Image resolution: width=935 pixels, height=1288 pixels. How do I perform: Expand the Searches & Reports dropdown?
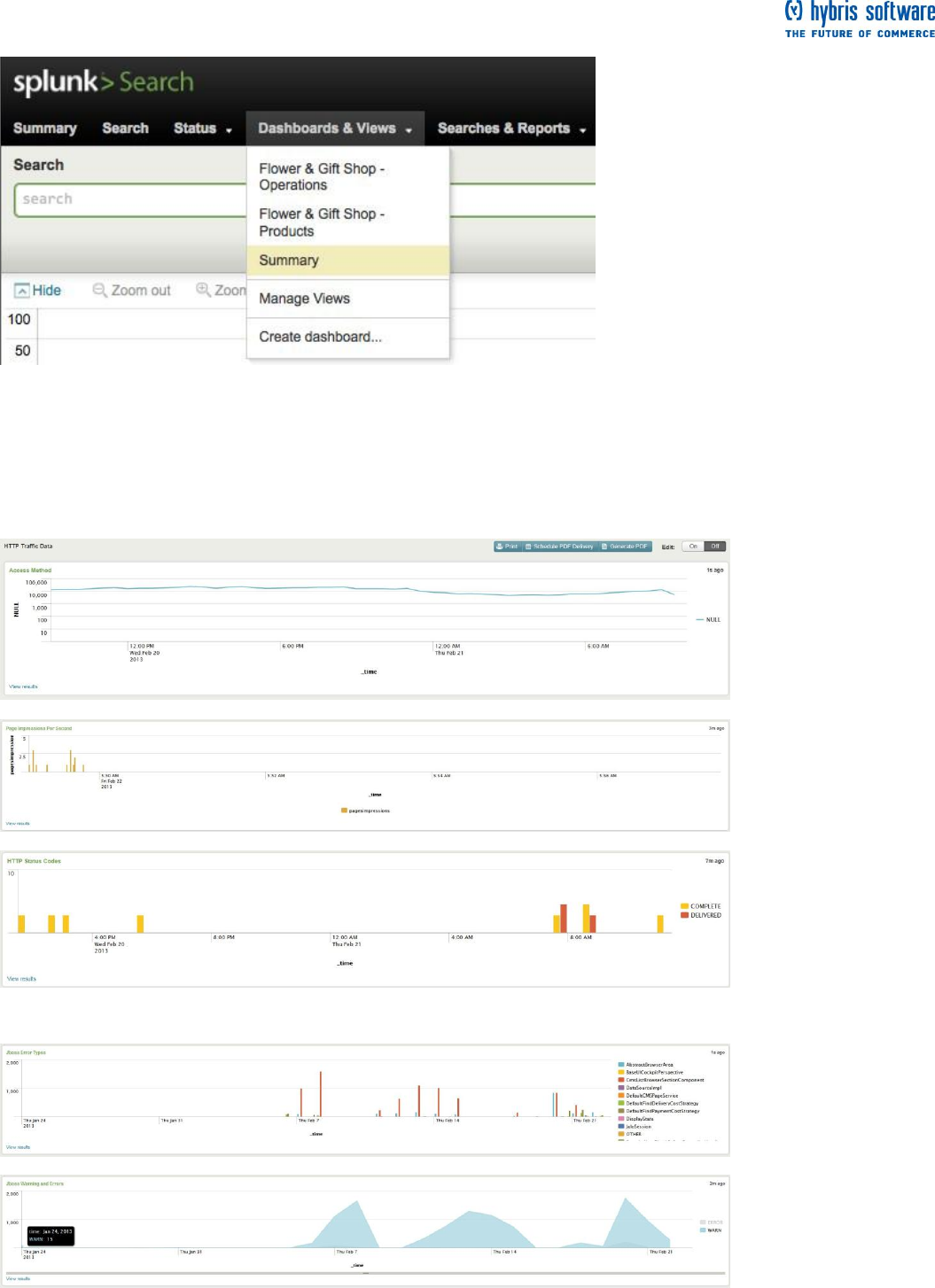pos(512,128)
